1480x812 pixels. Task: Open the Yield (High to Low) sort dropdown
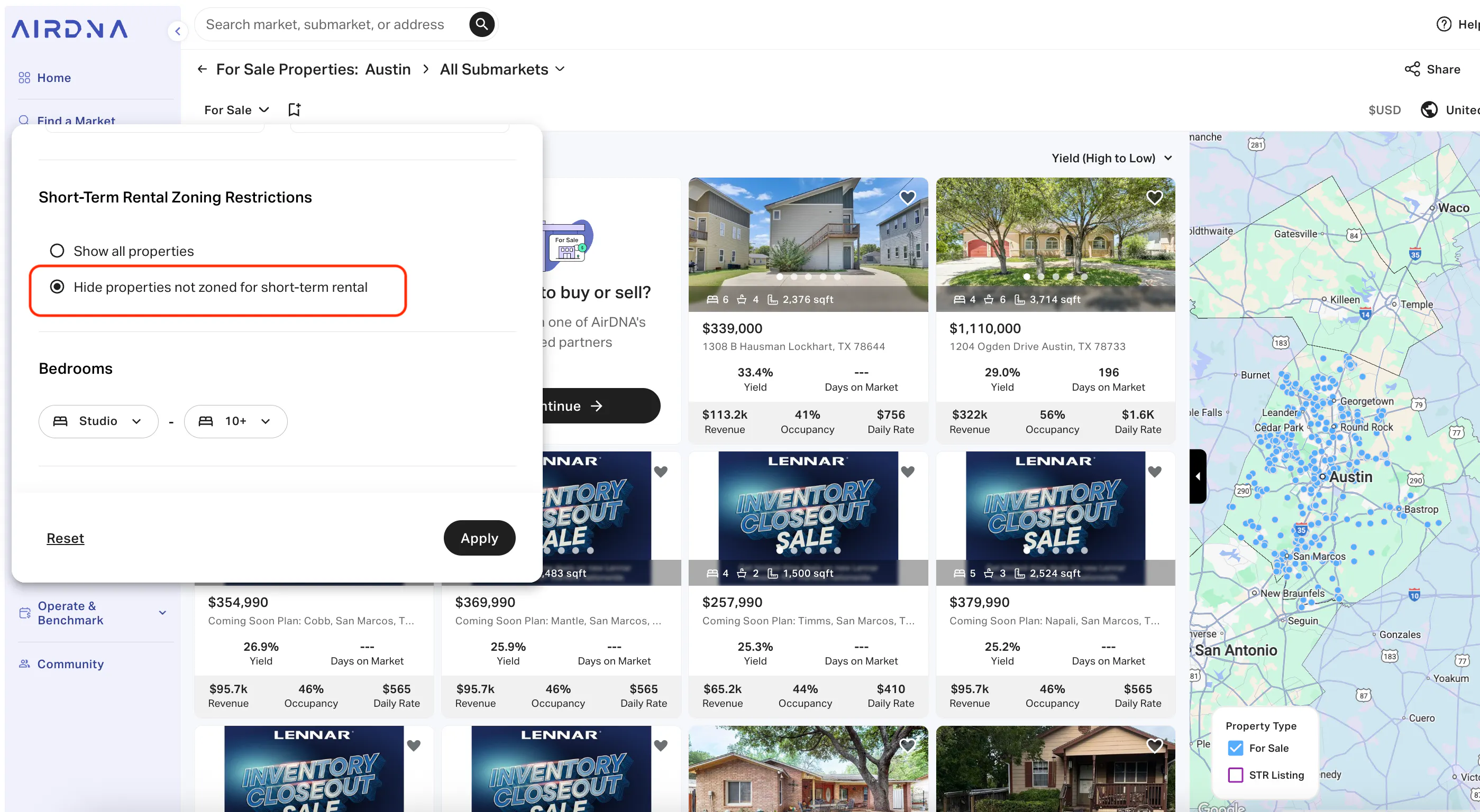(x=1111, y=158)
